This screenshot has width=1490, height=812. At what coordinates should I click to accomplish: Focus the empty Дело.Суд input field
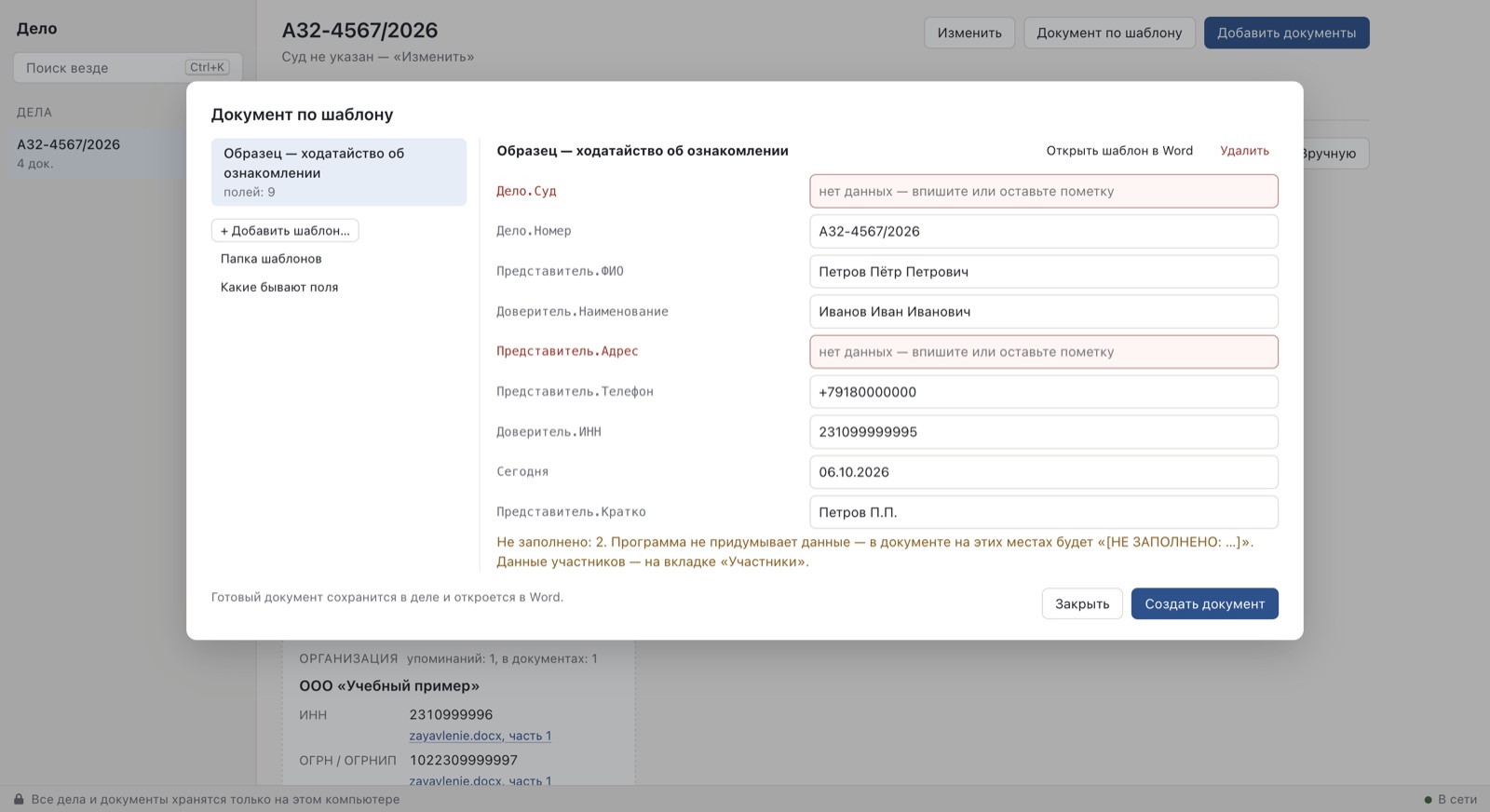[x=1044, y=191]
